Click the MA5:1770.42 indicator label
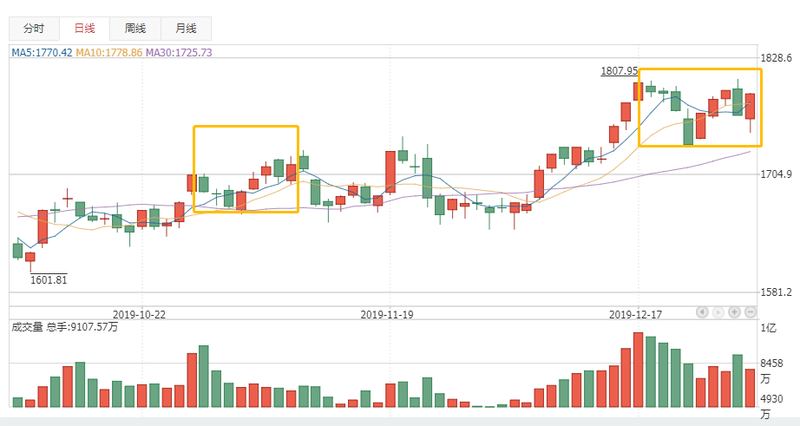The height and width of the screenshot is (426, 800). coord(41,52)
